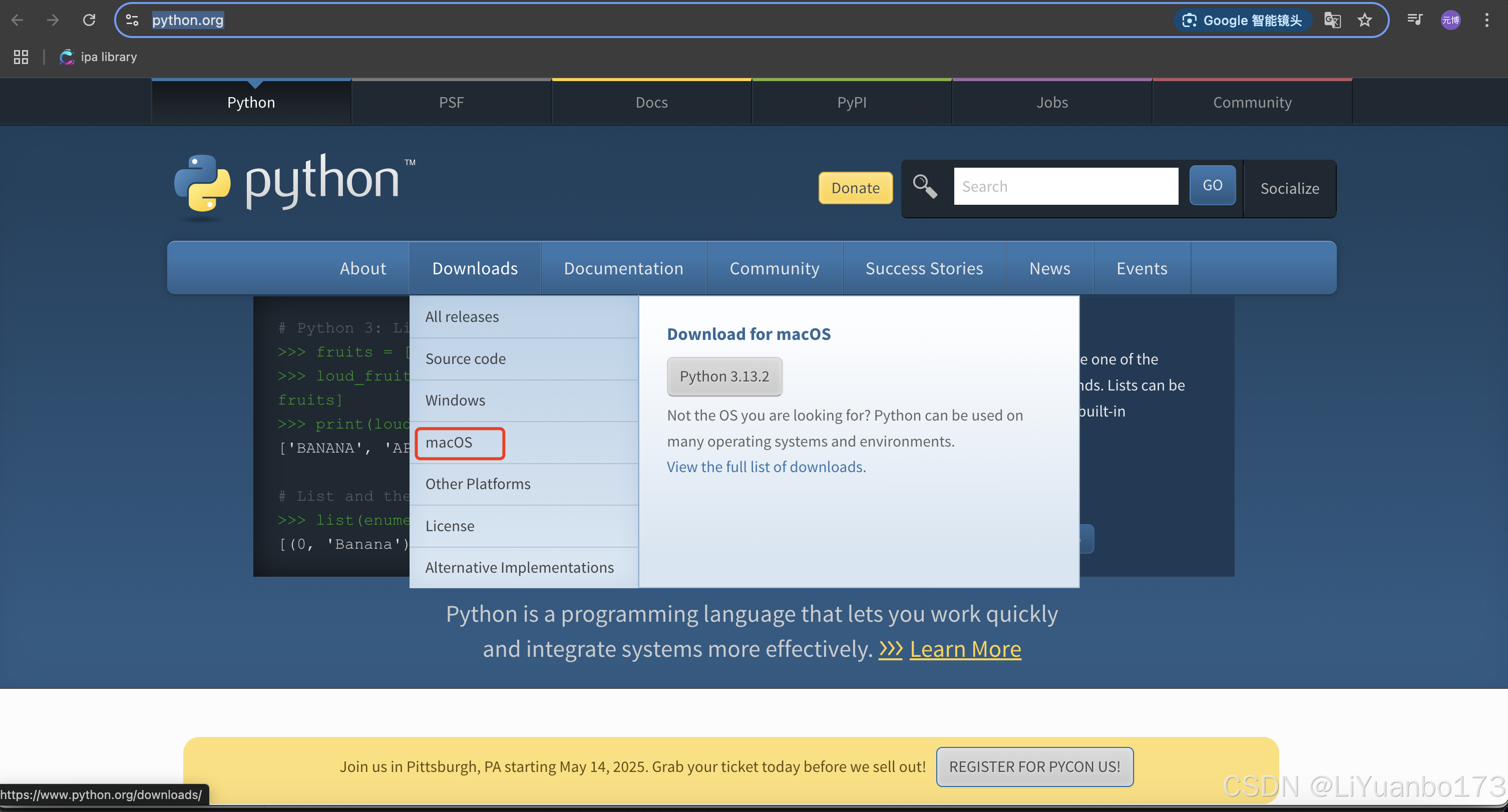
Task: Click the triple-chevron icon before Learn More
Action: [x=890, y=649]
